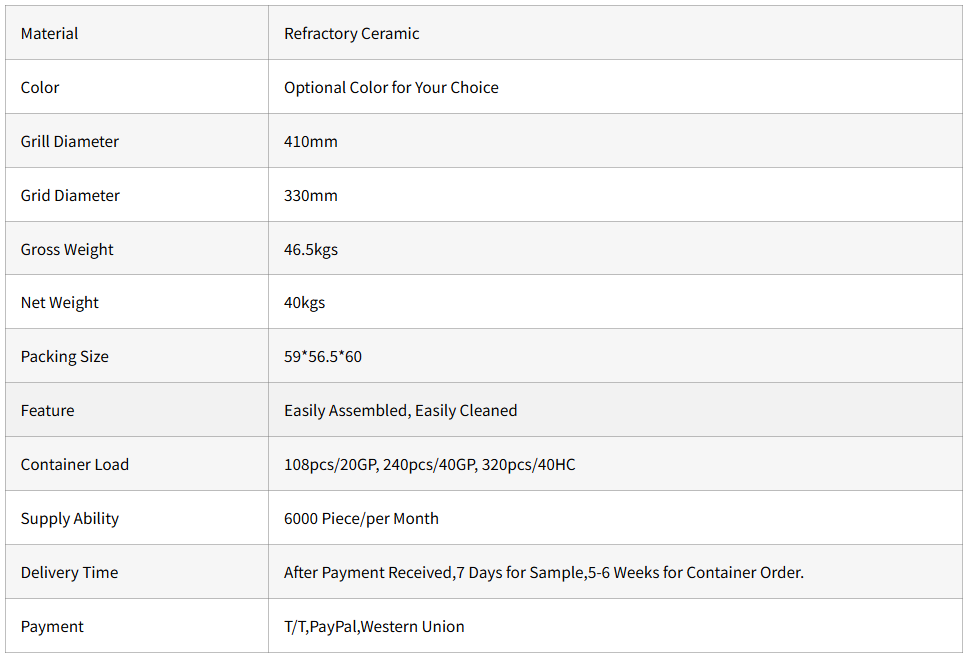970x660 pixels.
Task: Select the Delivery Time details text
Action: point(543,573)
